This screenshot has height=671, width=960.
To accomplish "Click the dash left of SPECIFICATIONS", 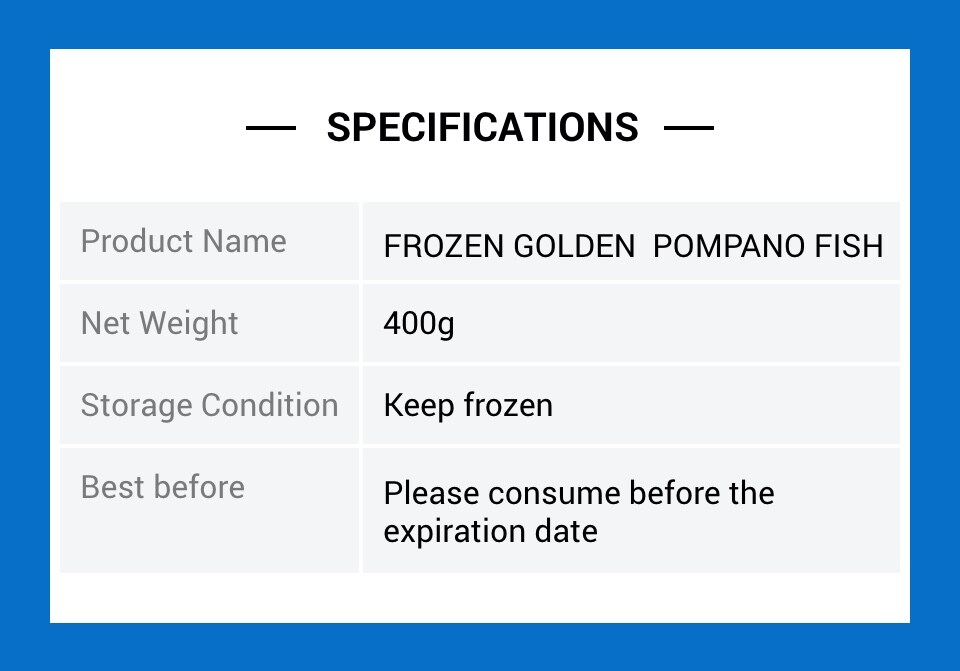I will coord(270,128).
